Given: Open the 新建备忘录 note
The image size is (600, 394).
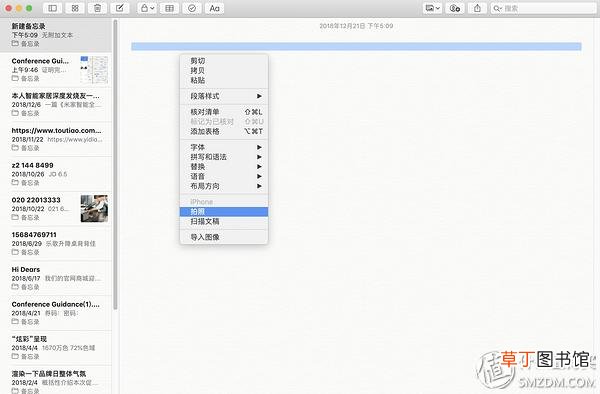Looking at the screenshot, I should coord(56,35).
